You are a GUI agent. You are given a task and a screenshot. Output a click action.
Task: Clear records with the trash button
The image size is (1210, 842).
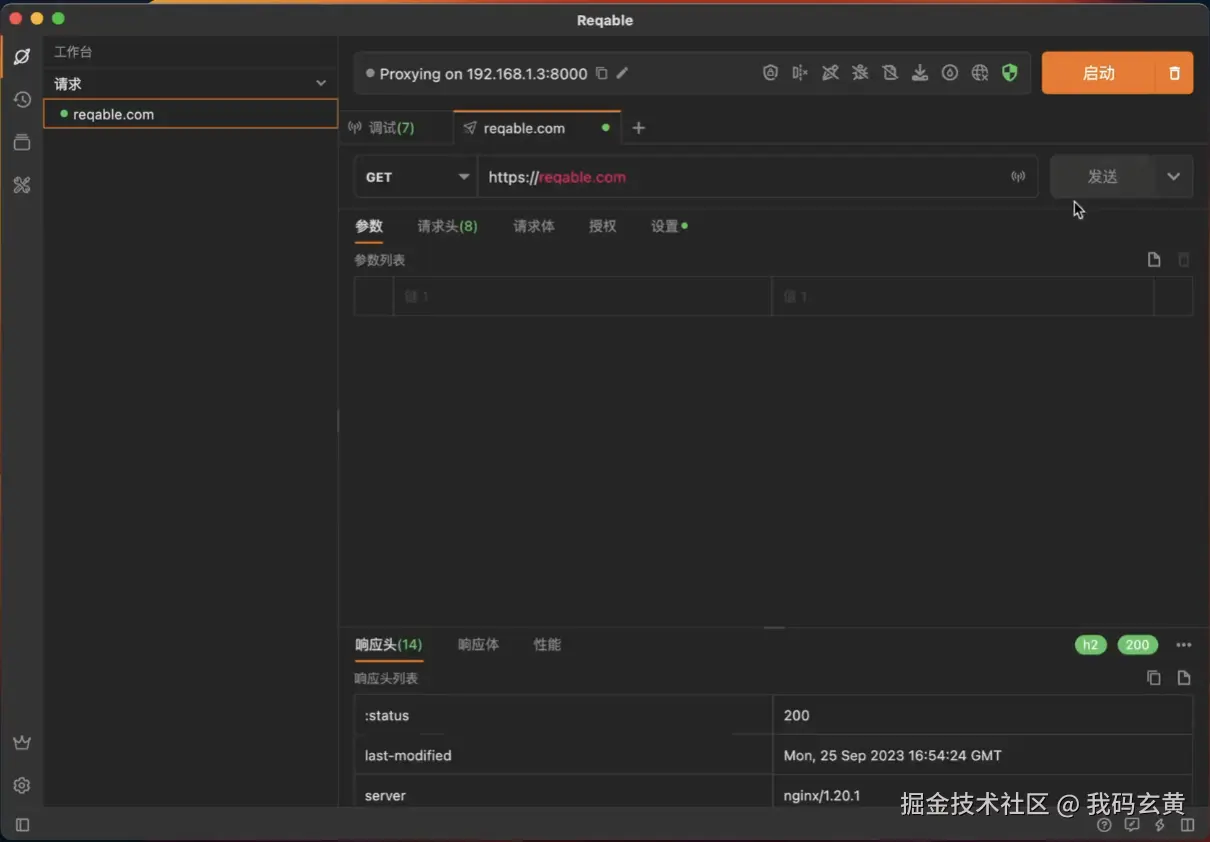click(x=1175, y=73)
